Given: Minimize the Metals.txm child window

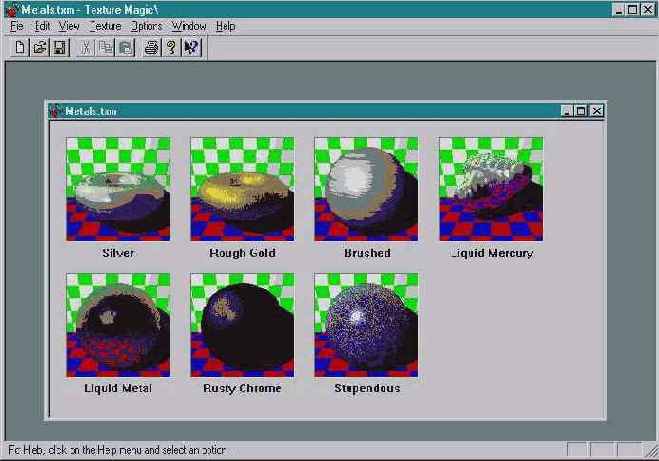Looking at the screenshot, I should coord(567,111).
